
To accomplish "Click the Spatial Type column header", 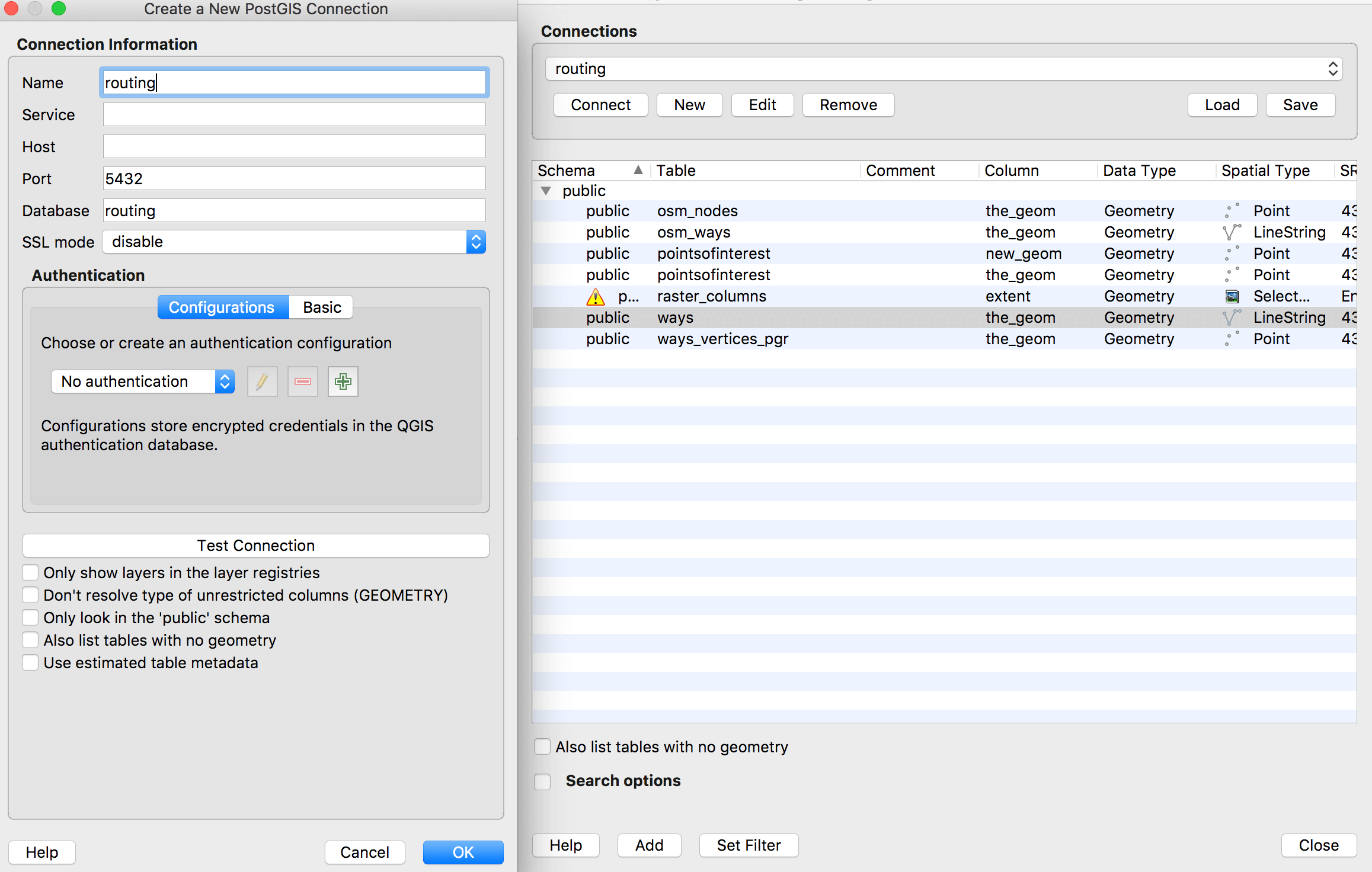I will 1275,171.
